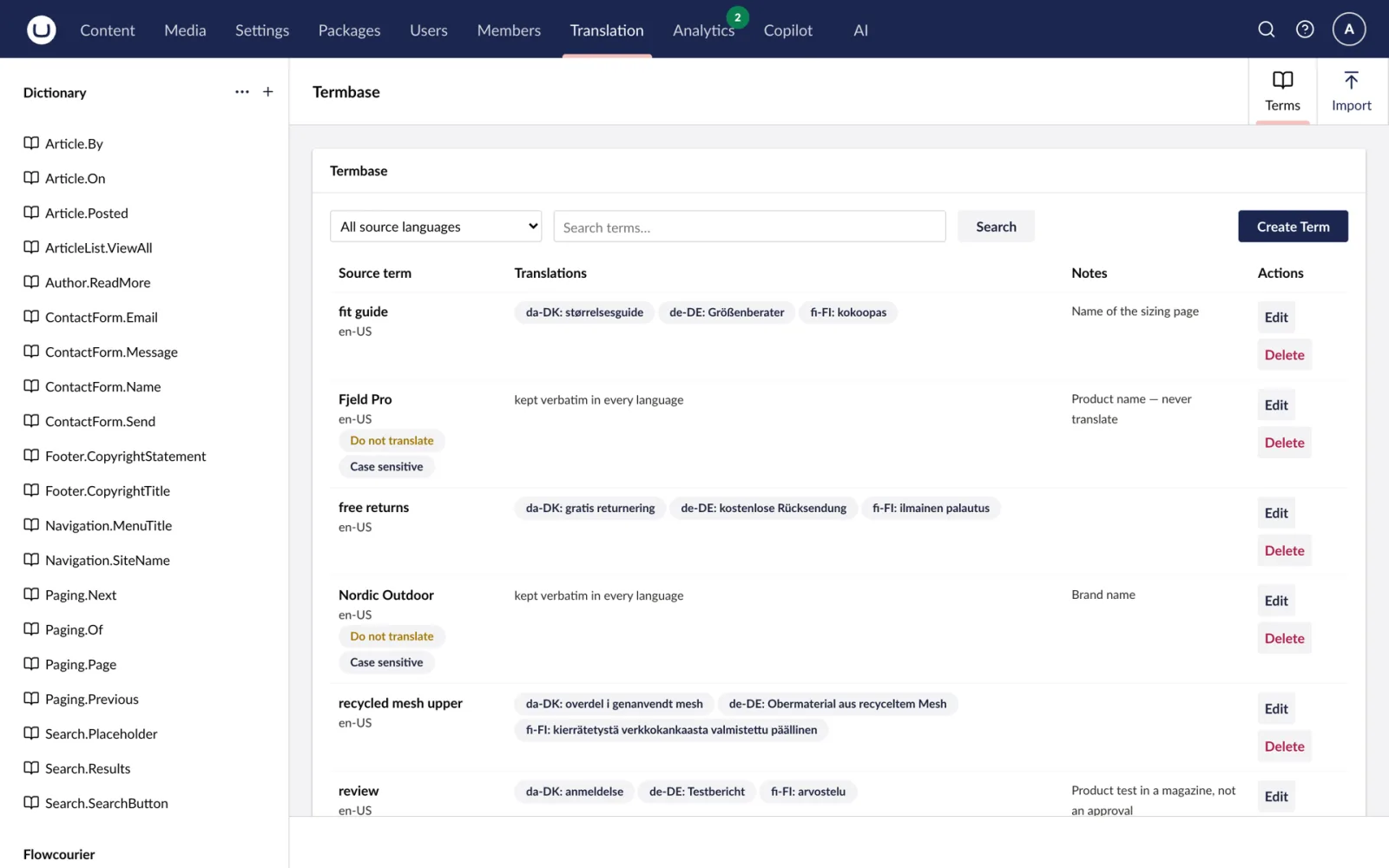1389x868 pixels.
Task: Edit the 'fit guide' term
Action: (x=1276, y=317)
